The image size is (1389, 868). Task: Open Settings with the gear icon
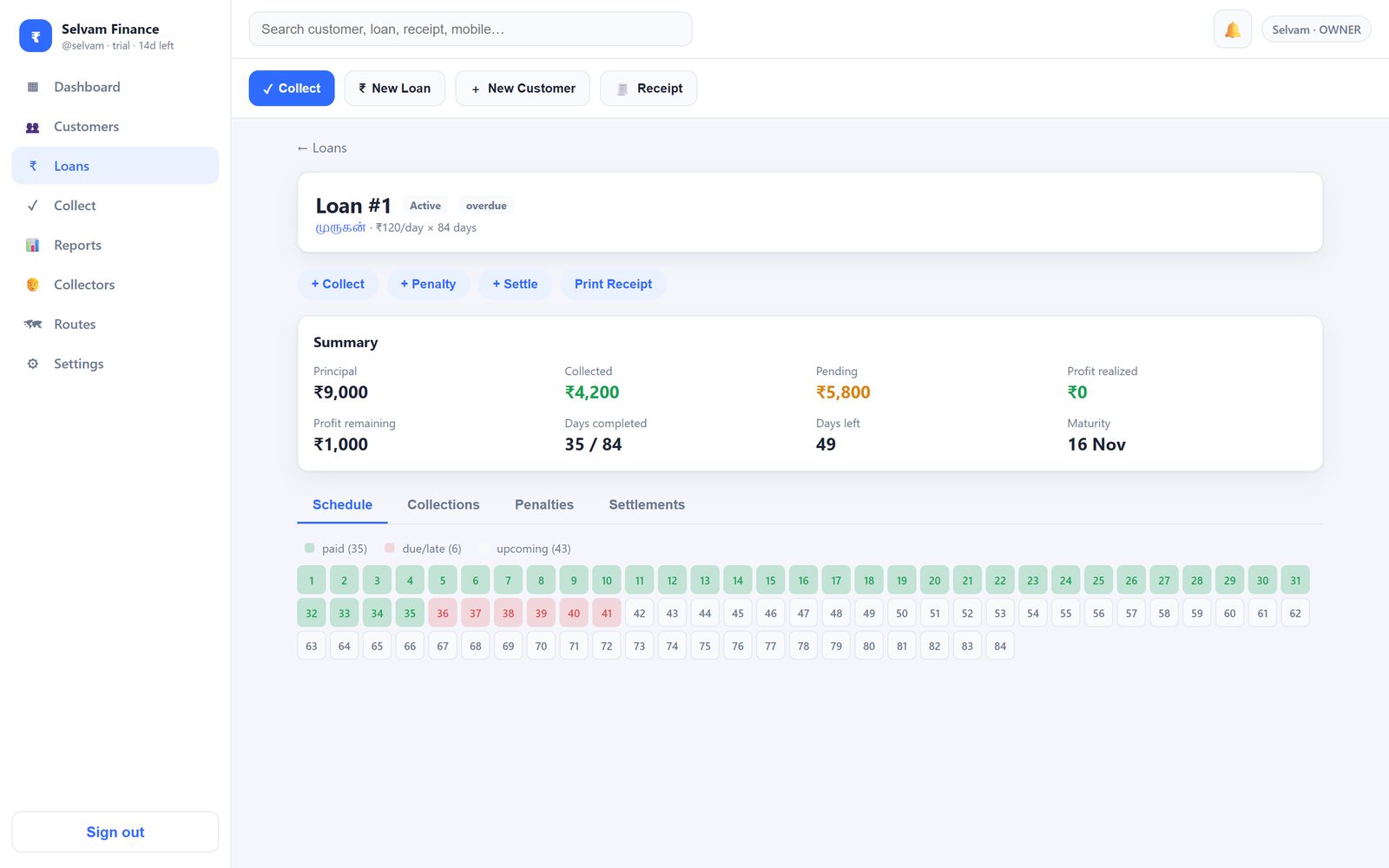(115, 364)
